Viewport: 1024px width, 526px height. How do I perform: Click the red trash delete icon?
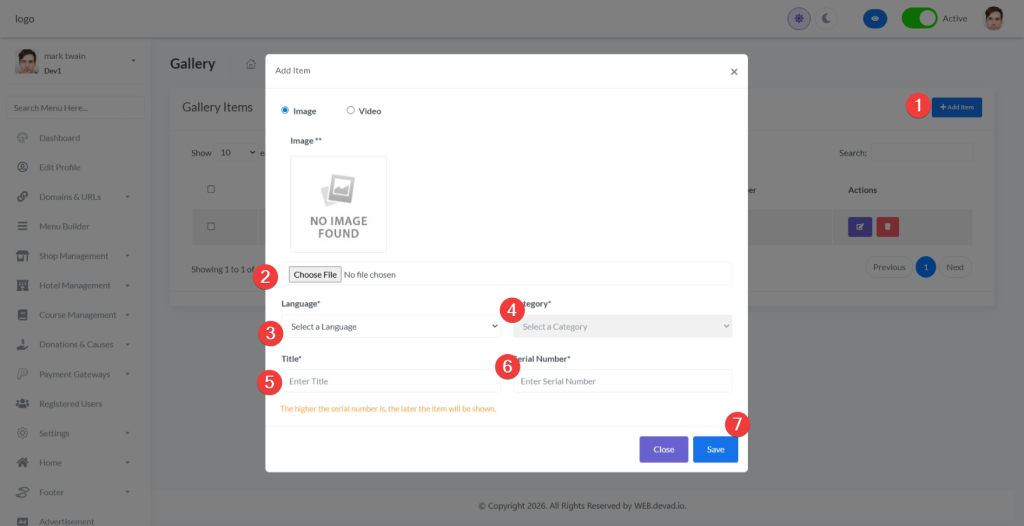pos(886,227)
